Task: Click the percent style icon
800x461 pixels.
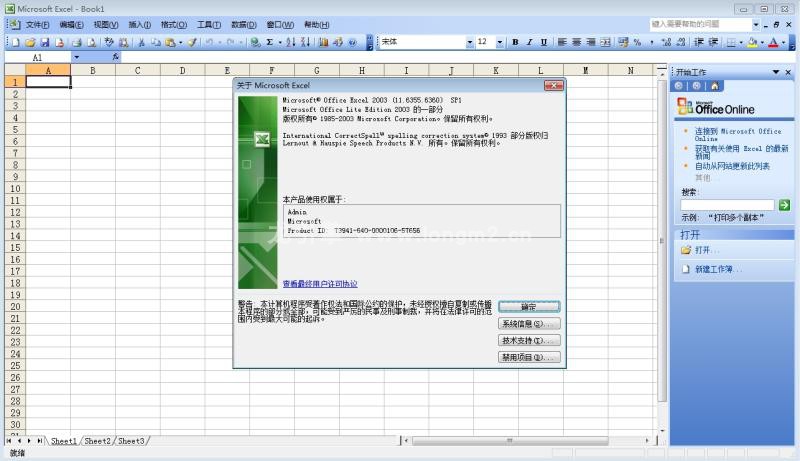Action: coord(637,42)
